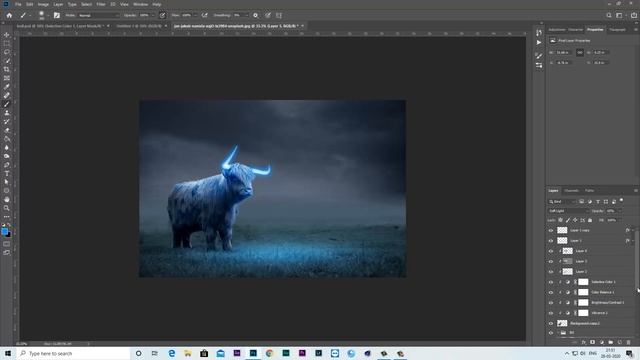
Task: Switch to the Channels tab
Action: pyautogui.click(x=571, y=191)
